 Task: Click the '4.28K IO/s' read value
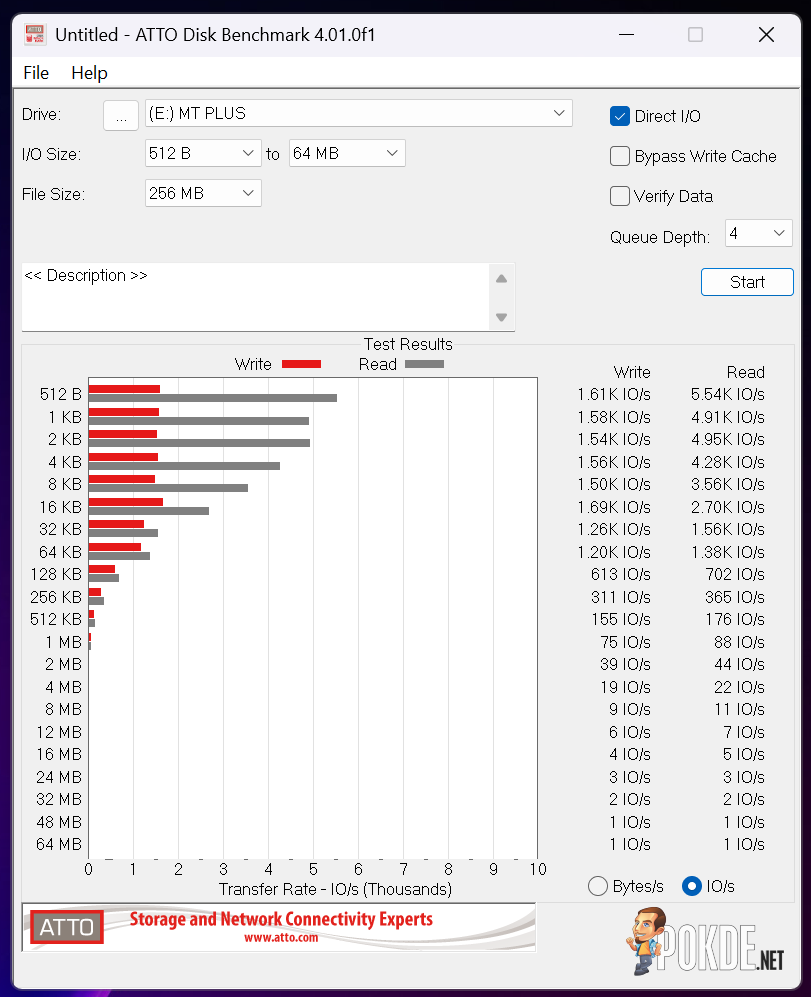(x=728, y=462)
